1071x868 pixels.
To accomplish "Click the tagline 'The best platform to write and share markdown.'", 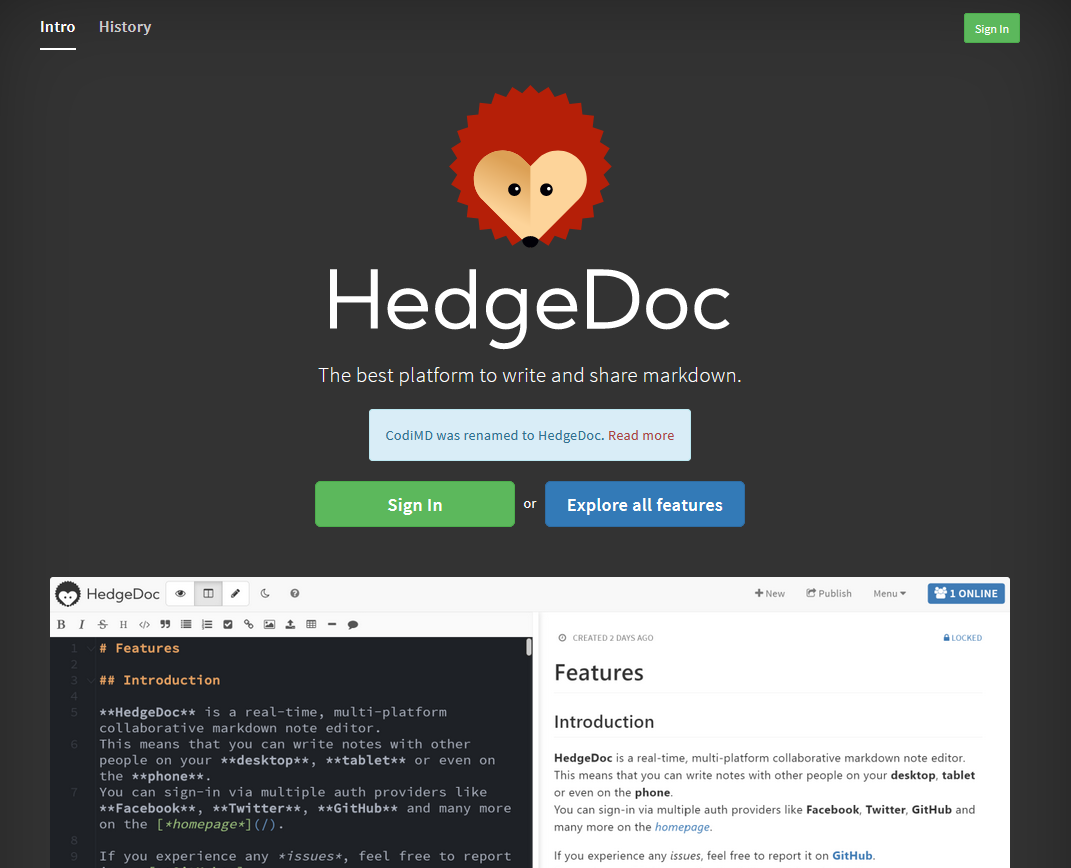I will point(529,376).
